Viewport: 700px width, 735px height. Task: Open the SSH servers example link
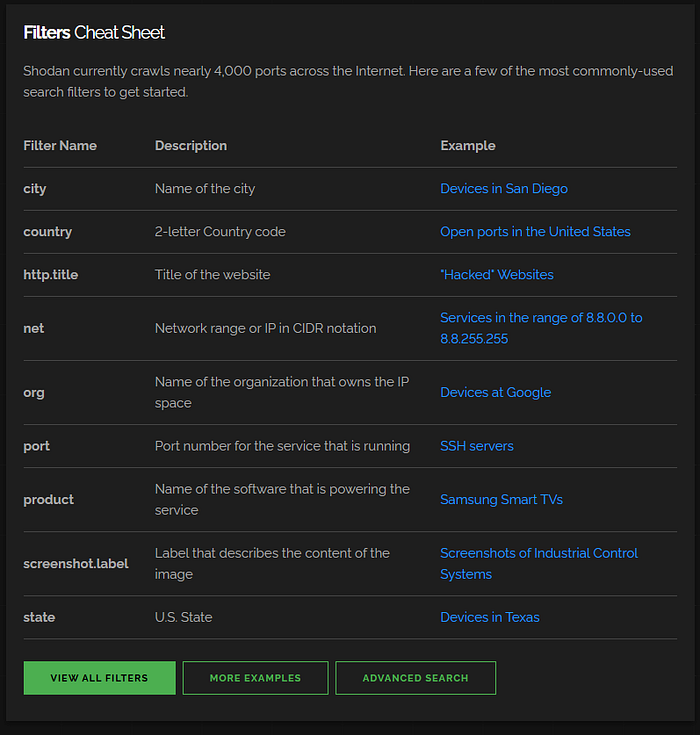coord(476,446)
